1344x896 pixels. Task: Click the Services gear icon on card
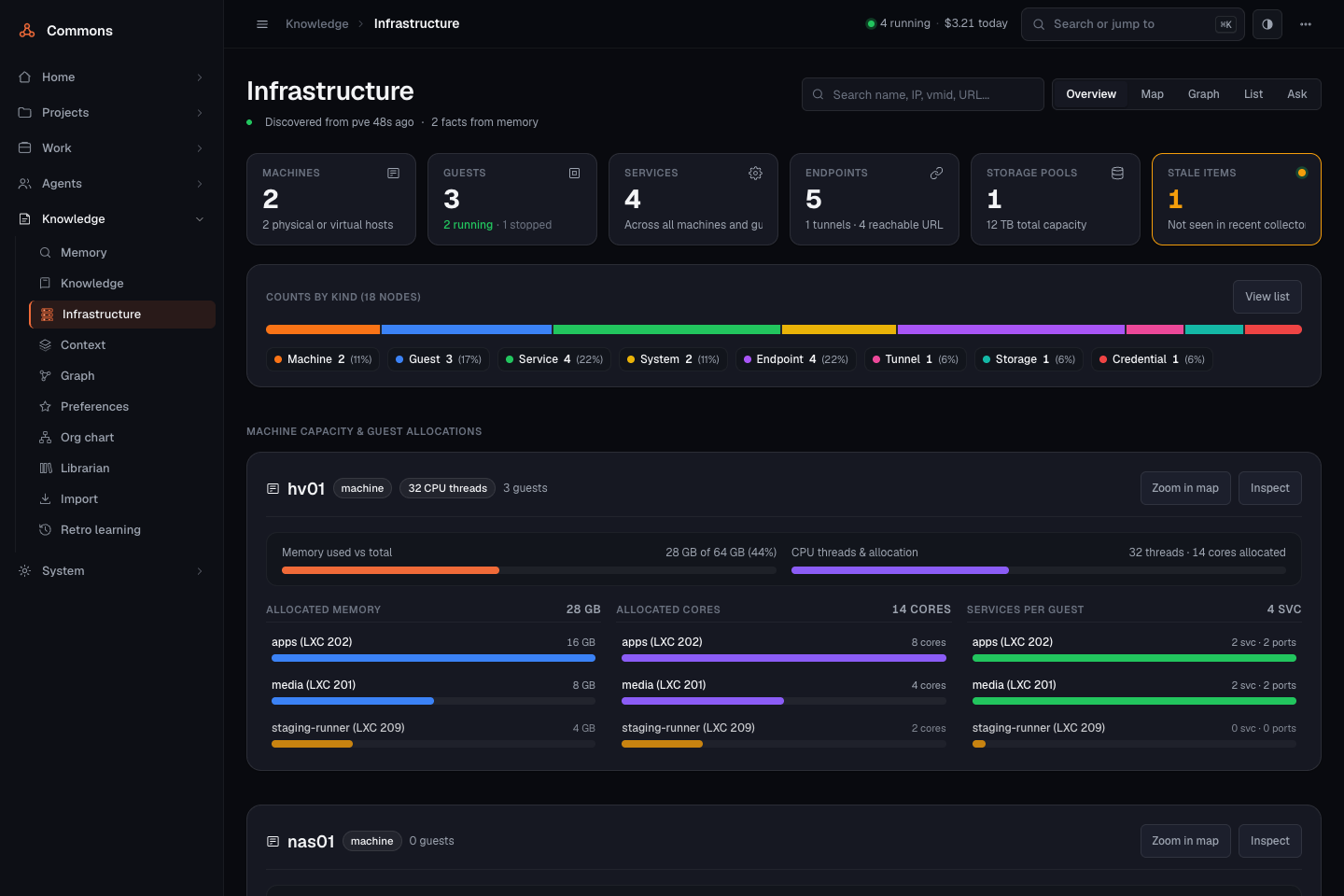pyautogui.click(x=755, y=174)
